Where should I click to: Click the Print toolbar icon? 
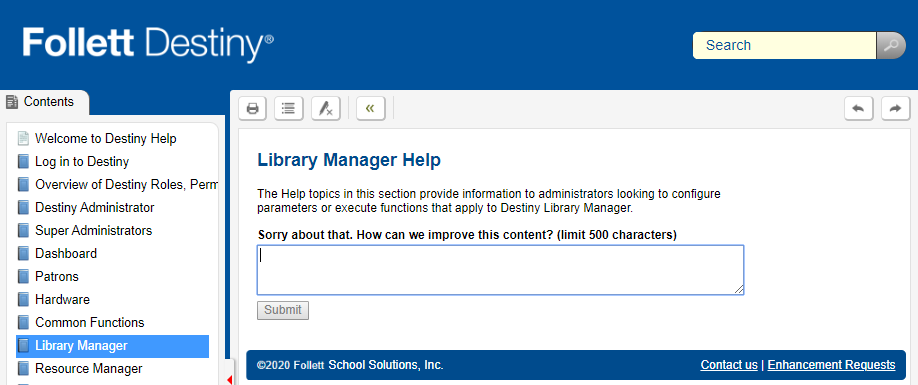point(252,108)
